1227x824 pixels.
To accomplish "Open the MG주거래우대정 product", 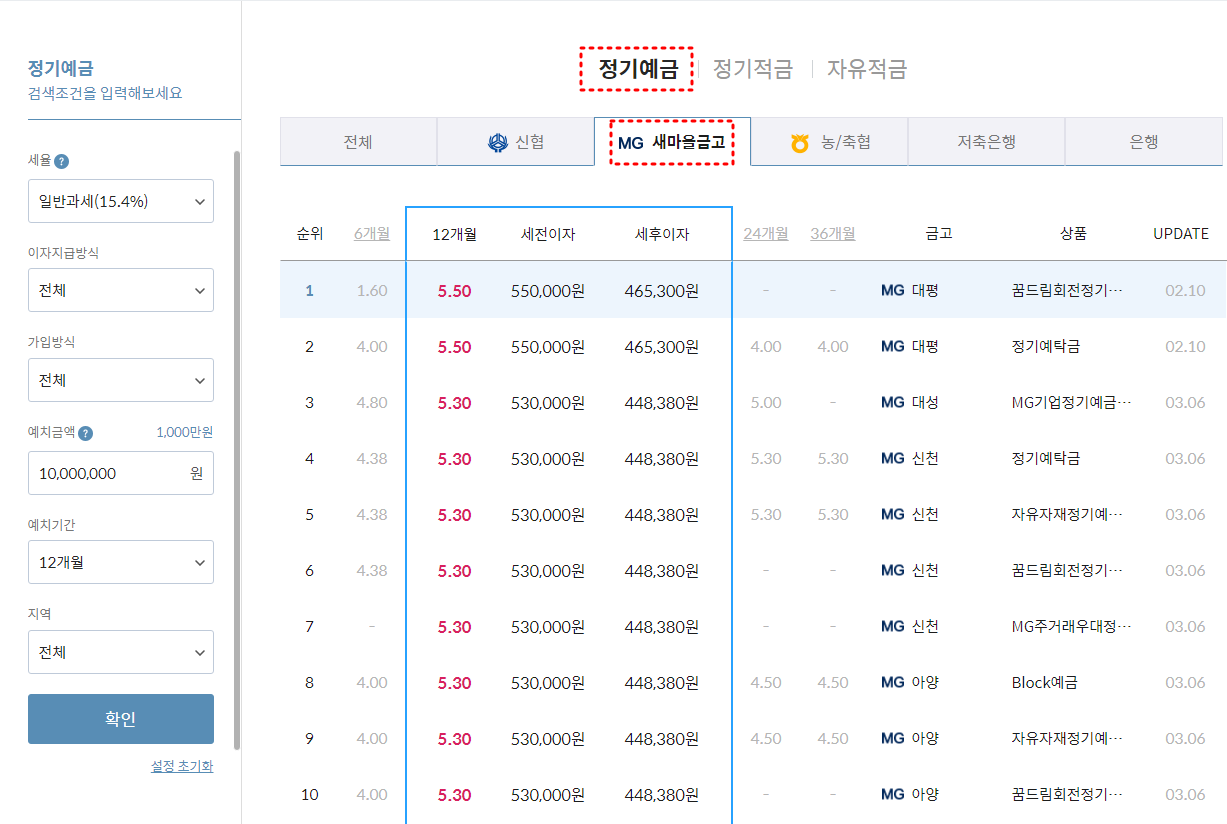I will click(x=1071, y=627).
